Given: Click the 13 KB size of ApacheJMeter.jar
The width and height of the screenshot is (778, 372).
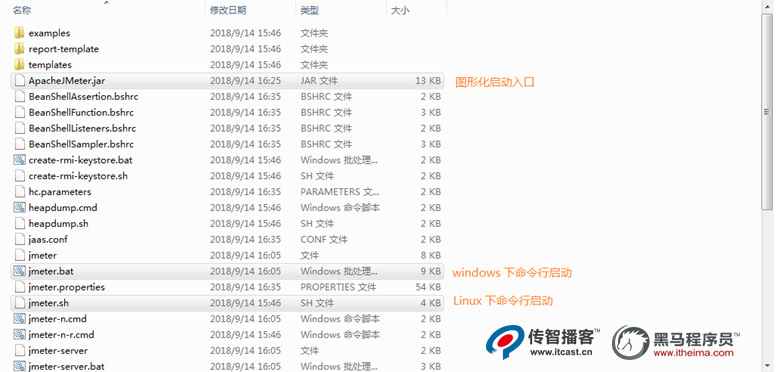Looking at the screenshot, I should tap(428, 81).
